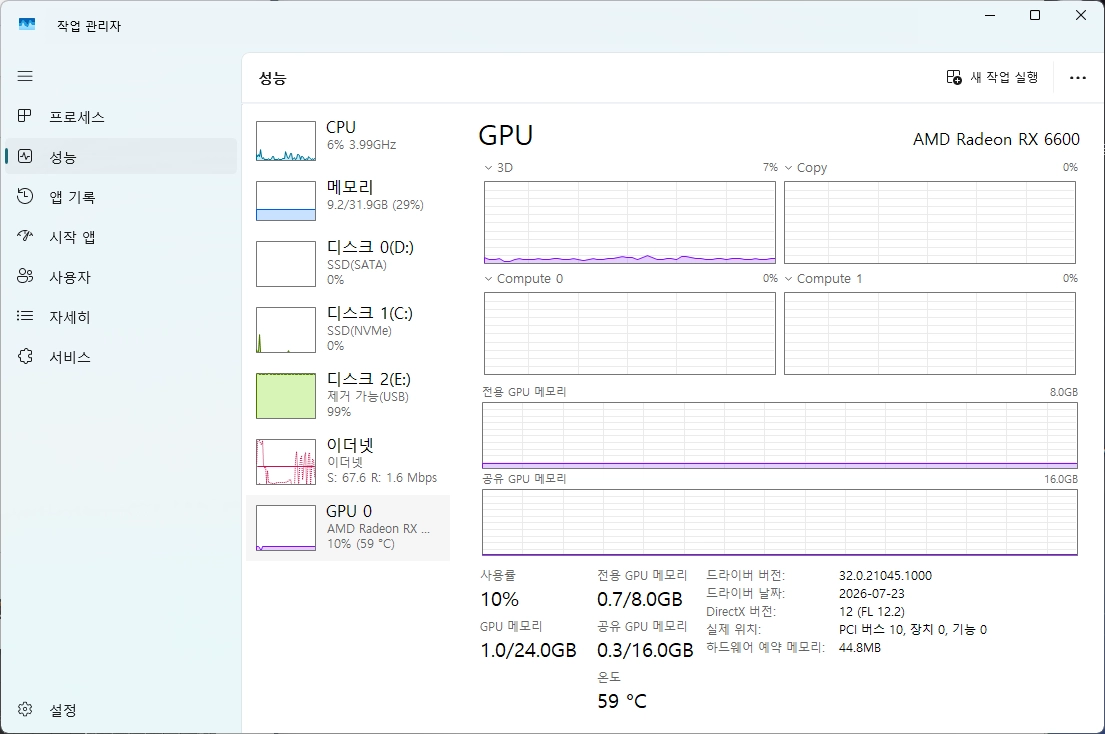
Task: Select the GPU 0 thumbnail graph
Action: click(285, 528)
